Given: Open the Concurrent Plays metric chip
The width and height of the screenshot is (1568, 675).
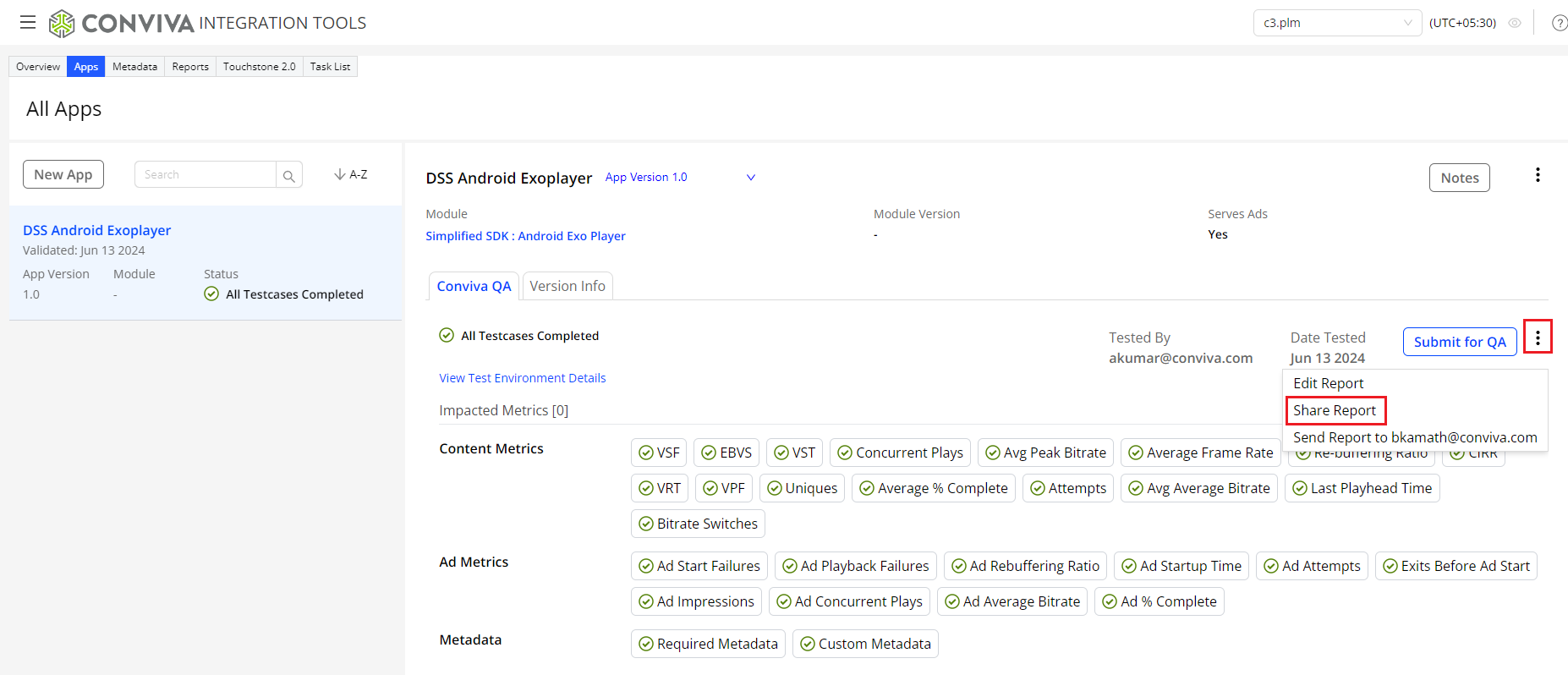Looking at the screenshot, I should pos(900,453).
